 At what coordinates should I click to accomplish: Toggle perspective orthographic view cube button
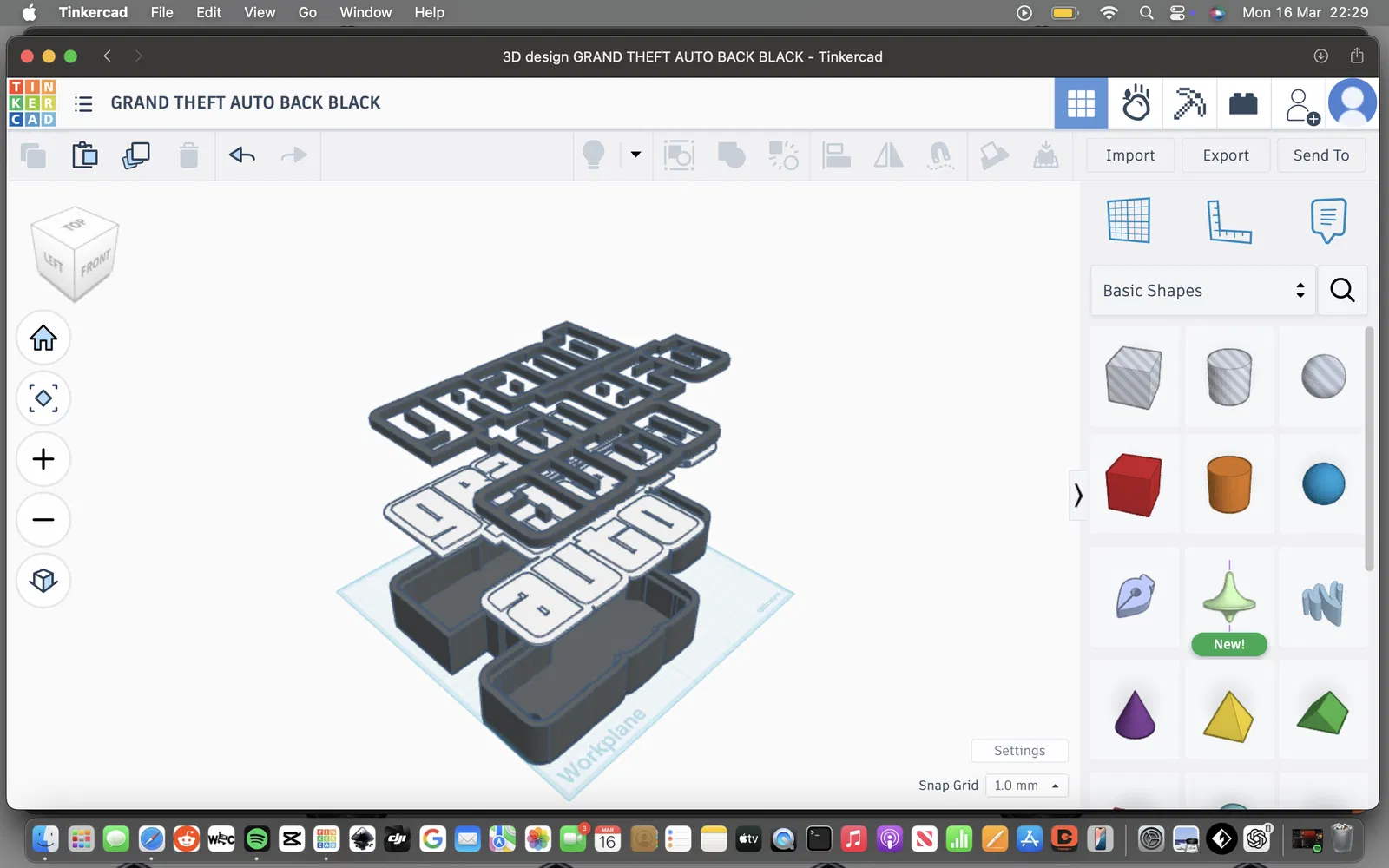(x=43, y=581)
